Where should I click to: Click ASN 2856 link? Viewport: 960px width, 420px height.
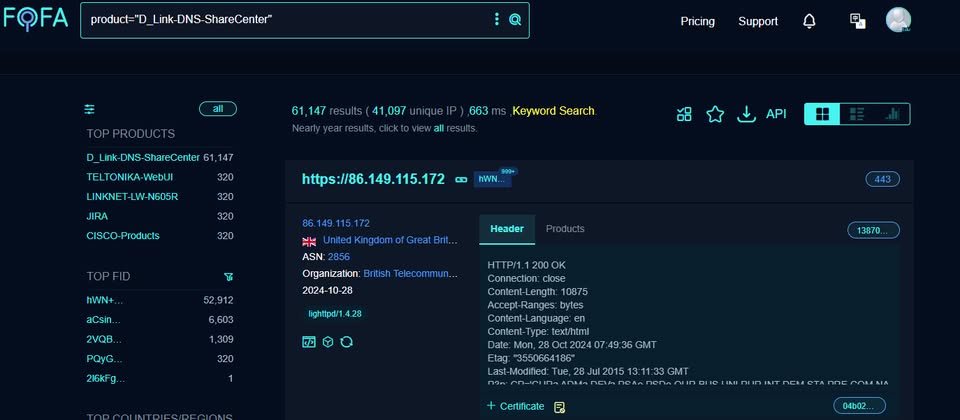point(339,257)
